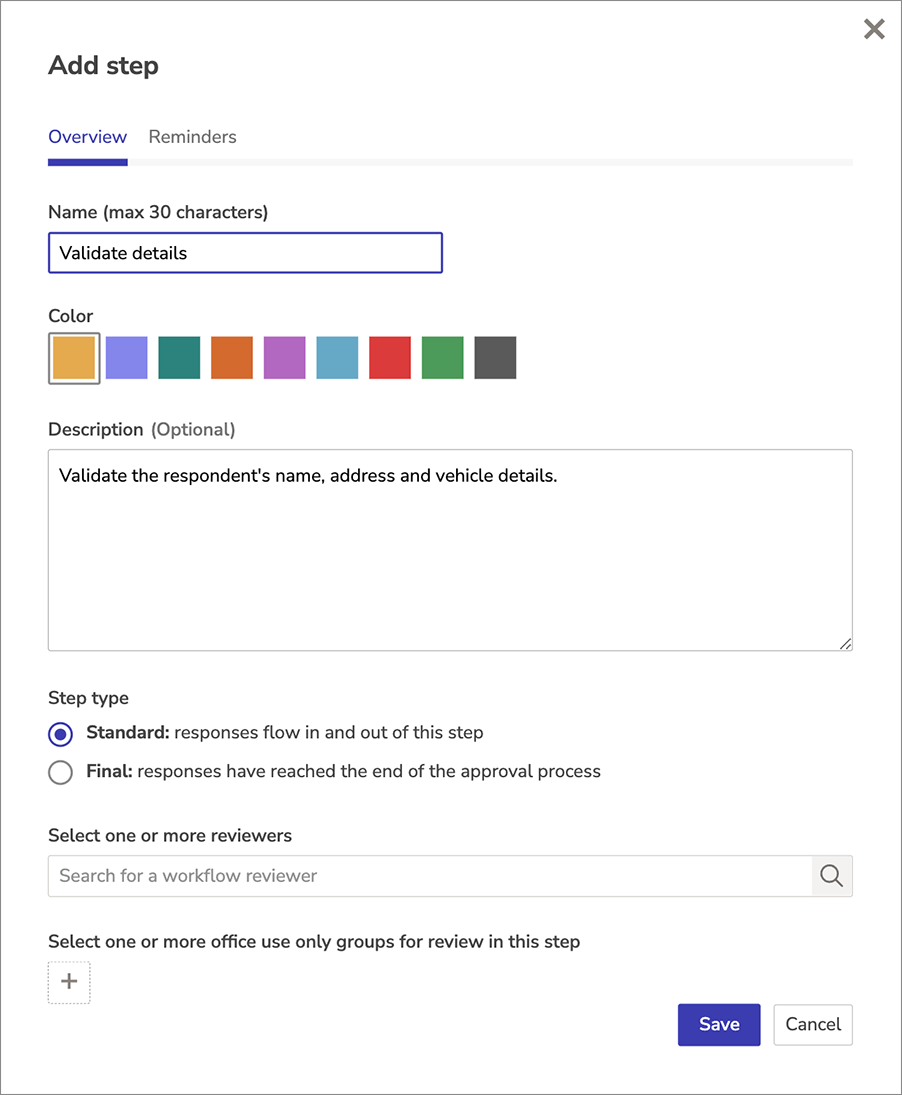
Task: Close the Add step dialog with X
Action: pyautogui.click(x=874, y=29)
